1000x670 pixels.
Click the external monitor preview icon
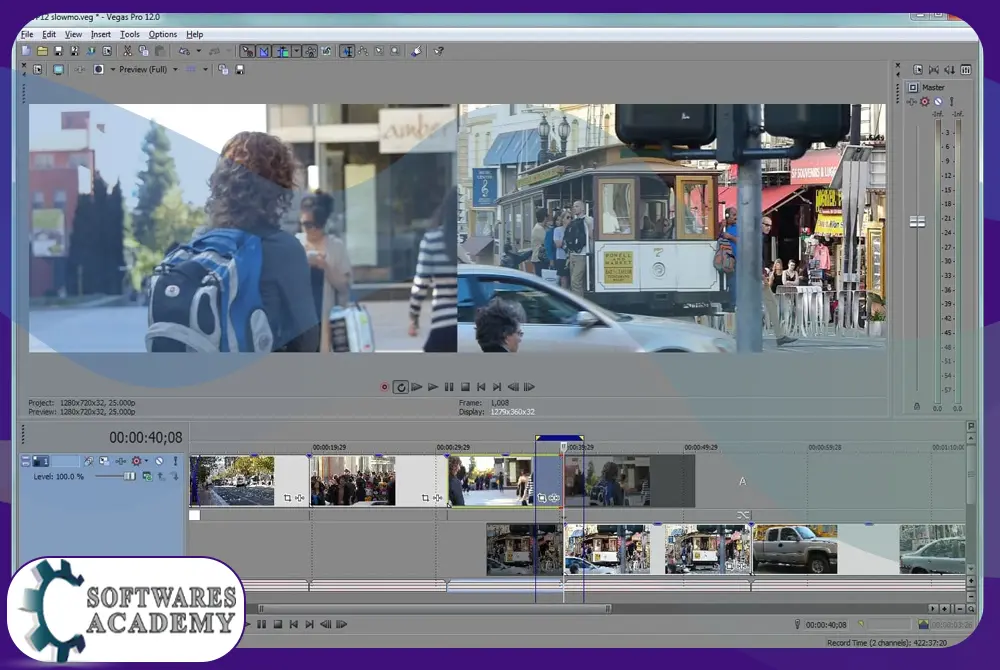point(58,69)
